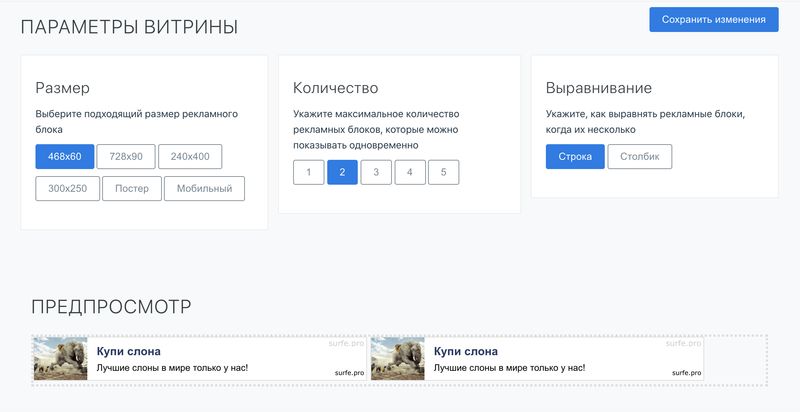
Task: Choose 4 as the ad quantity
Action: click(410, 172)
